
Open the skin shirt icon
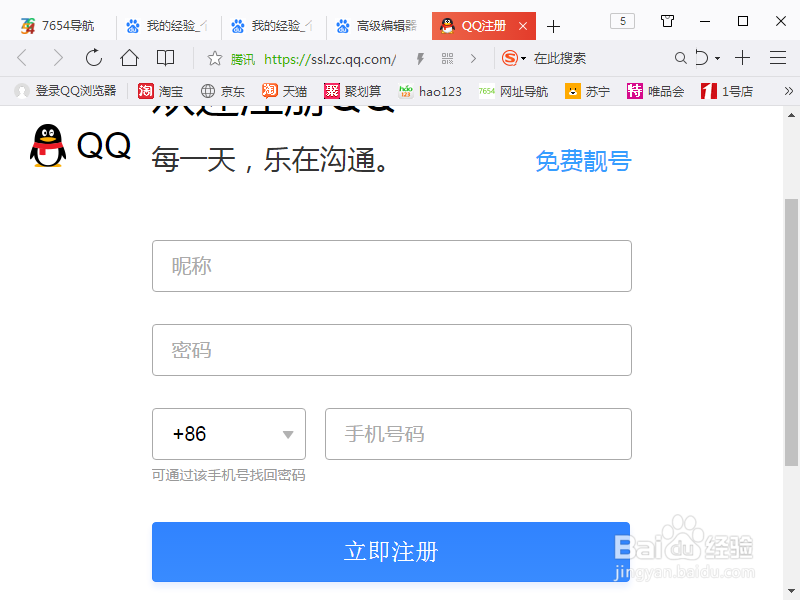[x=667, y=21]
